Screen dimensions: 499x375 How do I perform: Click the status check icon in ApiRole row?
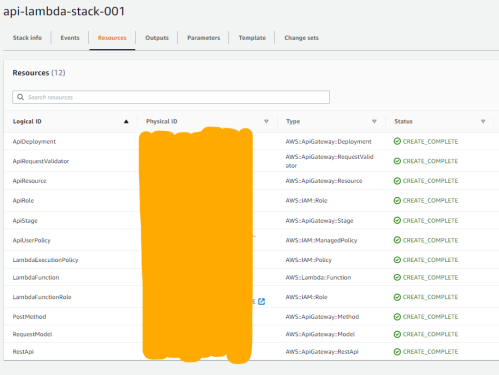point(397,200)
